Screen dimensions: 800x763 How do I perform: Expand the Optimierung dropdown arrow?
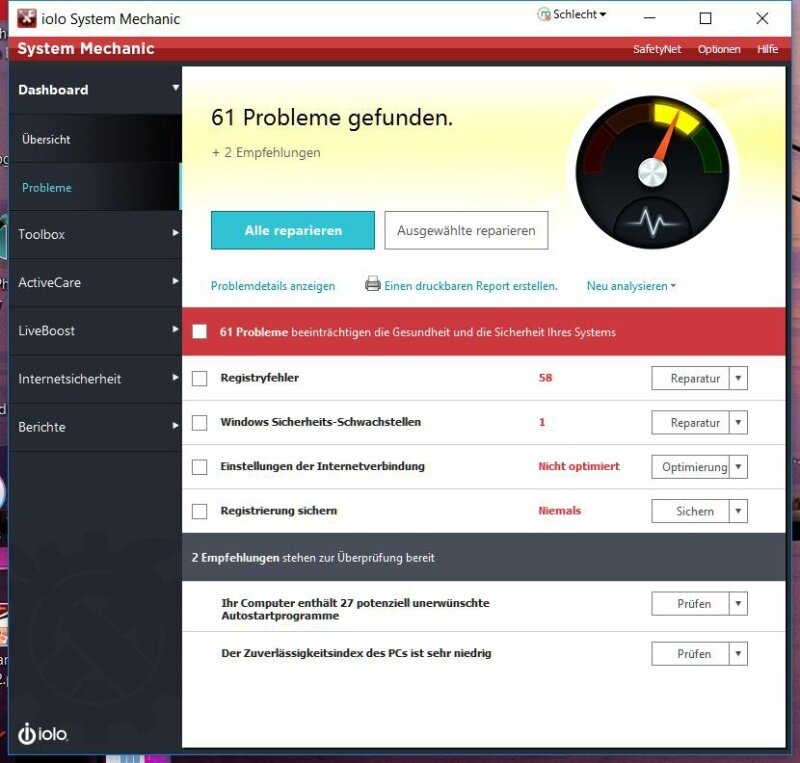(738, 467)
